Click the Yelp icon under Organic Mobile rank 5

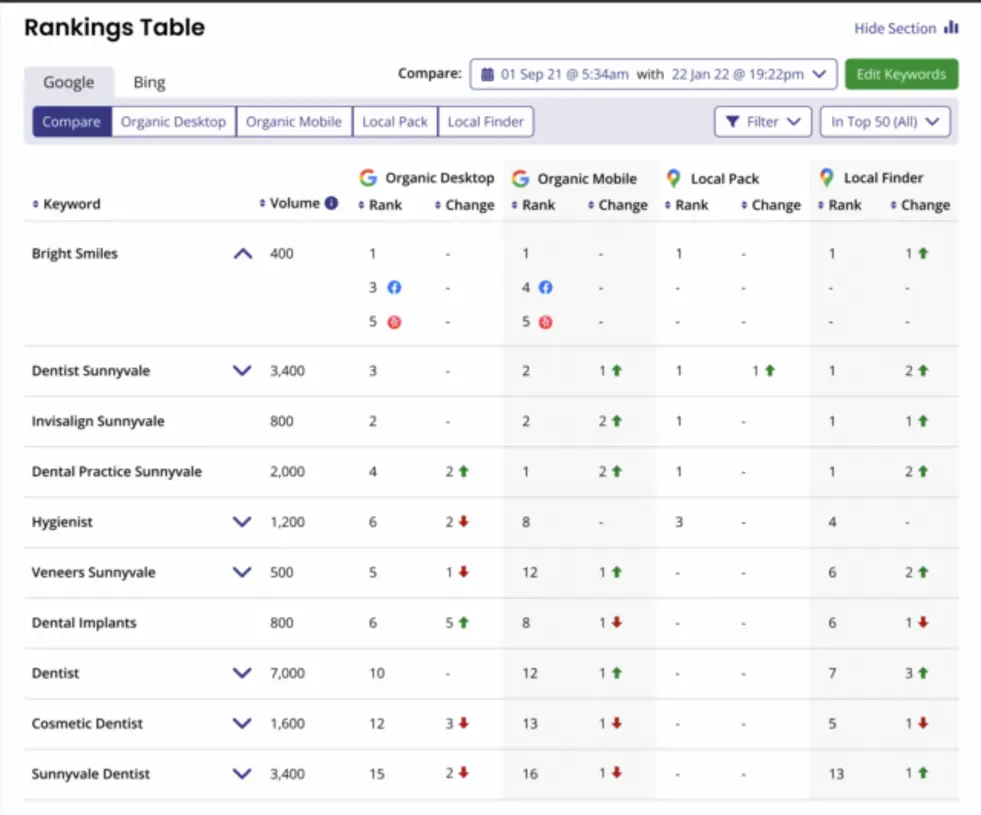coord(544,322)
